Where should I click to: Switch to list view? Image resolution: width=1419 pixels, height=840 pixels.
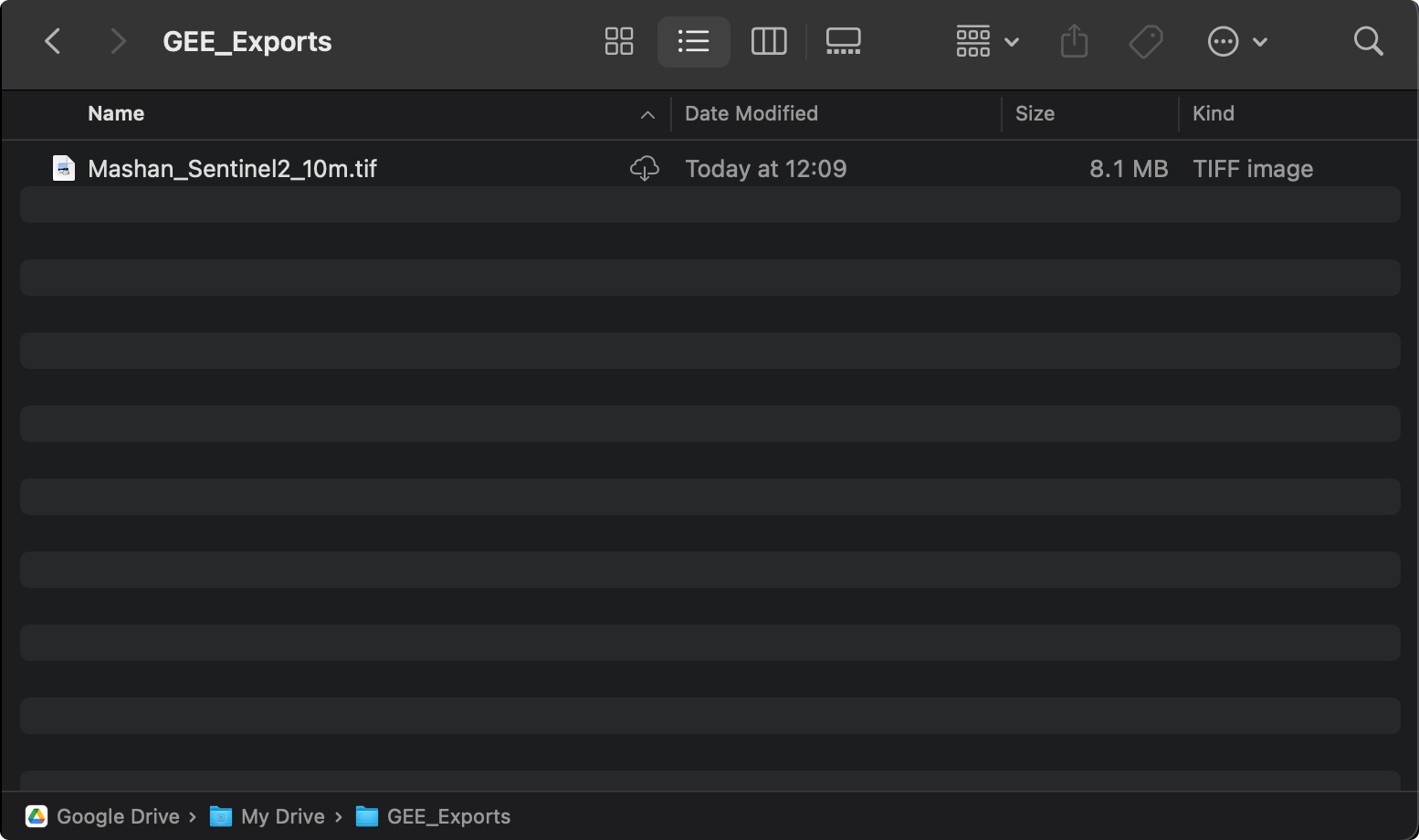[694, 41]
